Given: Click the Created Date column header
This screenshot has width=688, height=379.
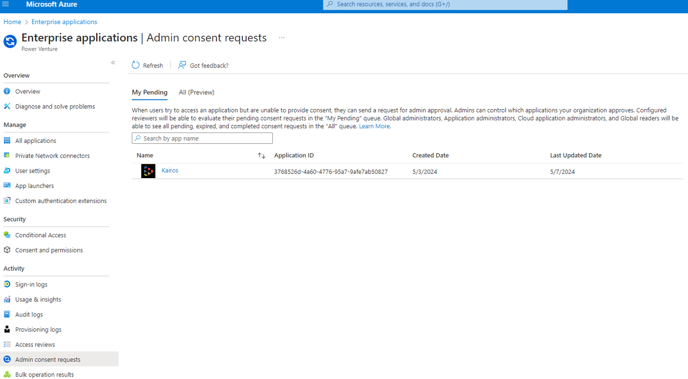Looking at the screenshot, I should (x=430, y=155).
